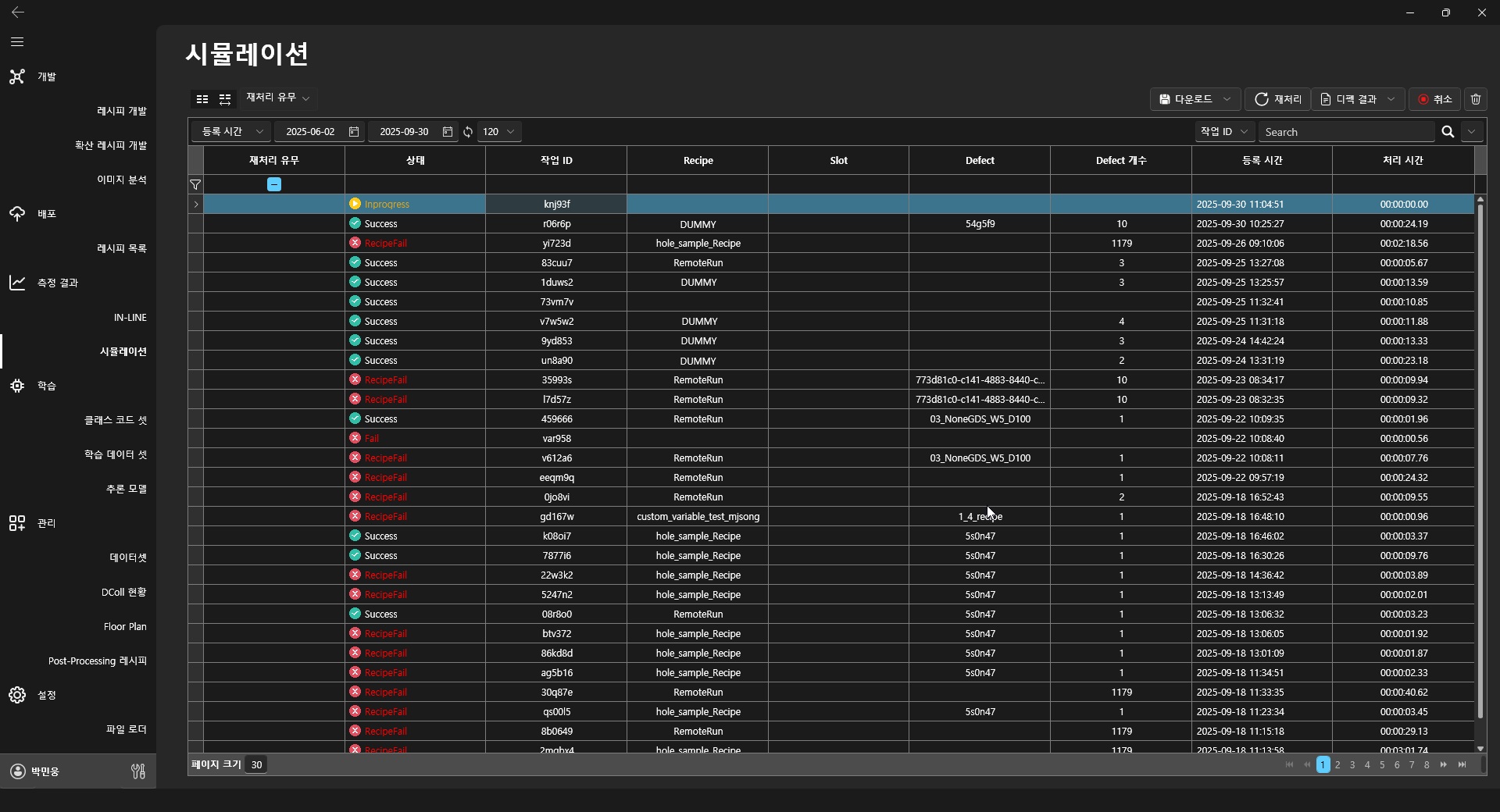Open the hamburger navigation menu
The height and width of the screenshot is (812, 1500).
(17, 42)
